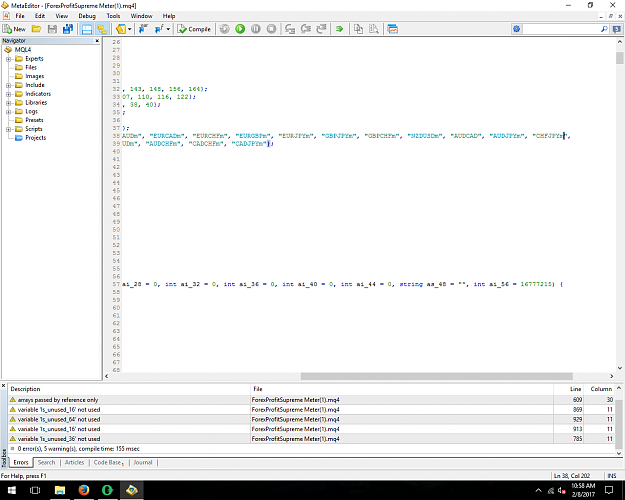This screenshot has height=500, width=625.
Task: Click the magnifier search icon
Action: (604, 29)
